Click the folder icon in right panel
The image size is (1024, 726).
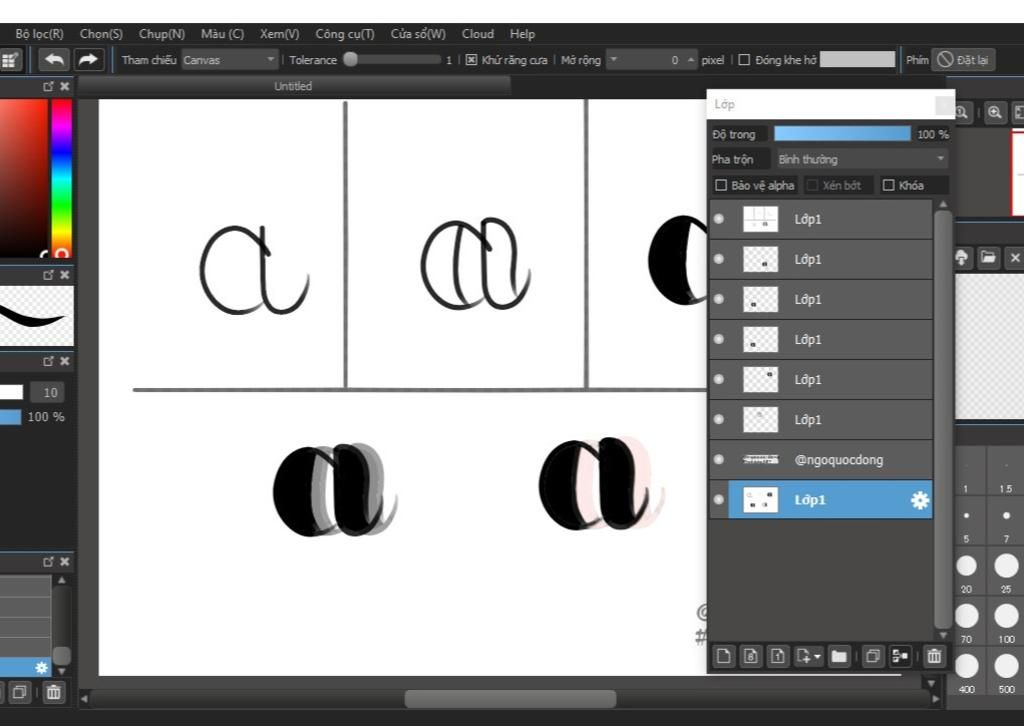coord(988,257)
